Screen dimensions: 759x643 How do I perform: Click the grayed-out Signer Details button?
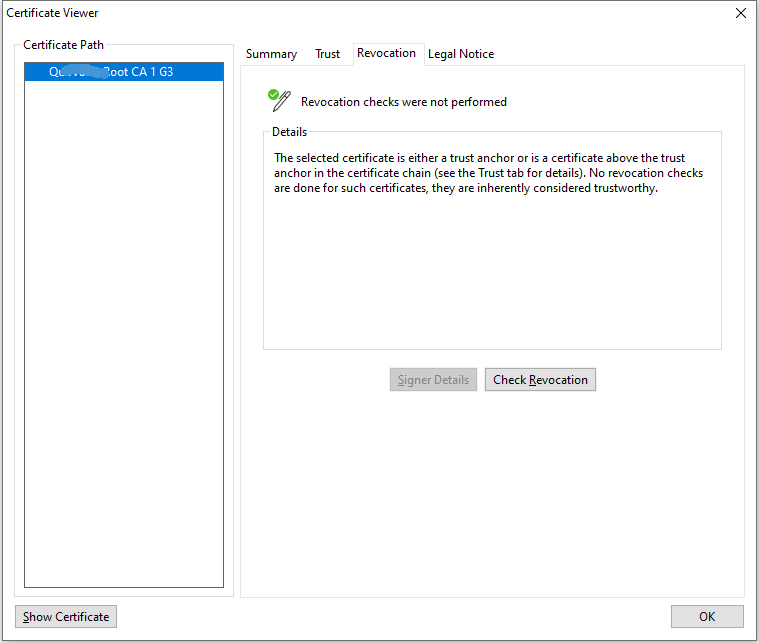[x=433, y=380]
